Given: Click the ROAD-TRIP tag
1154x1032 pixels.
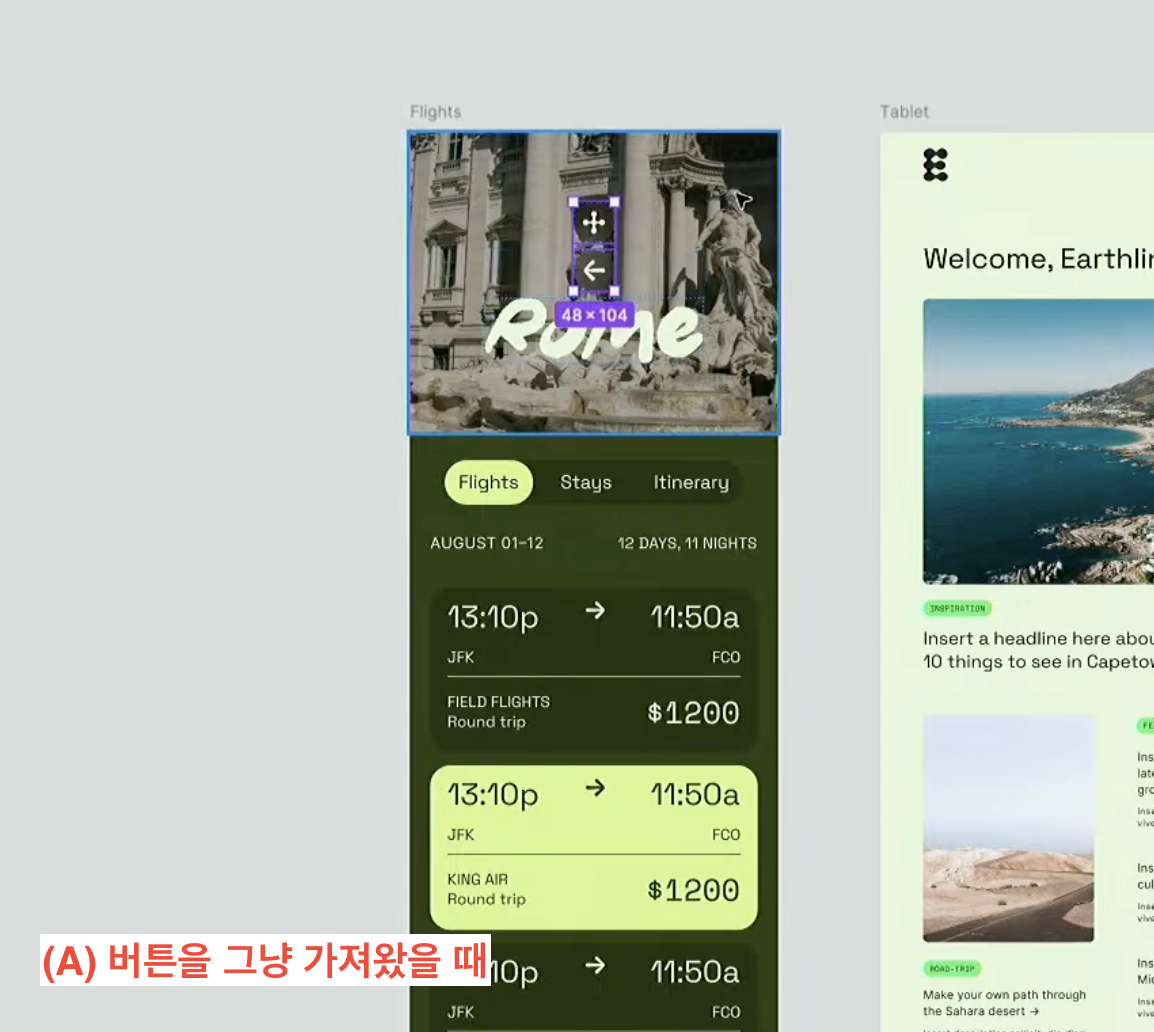Looking at the screenshot, I should [x=952, y=969].
